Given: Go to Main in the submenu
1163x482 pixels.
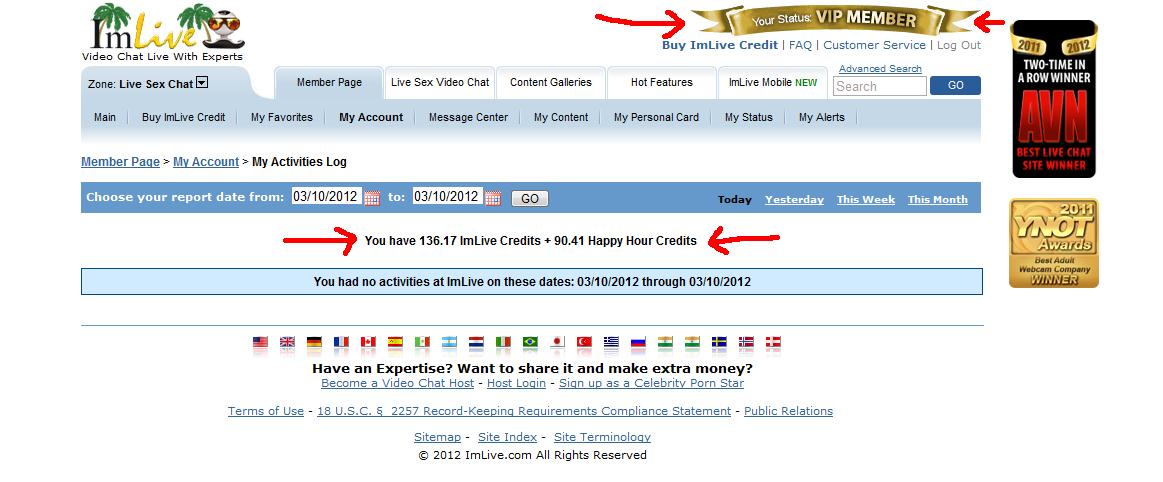Looking at the screenshot, I should 105,117.
